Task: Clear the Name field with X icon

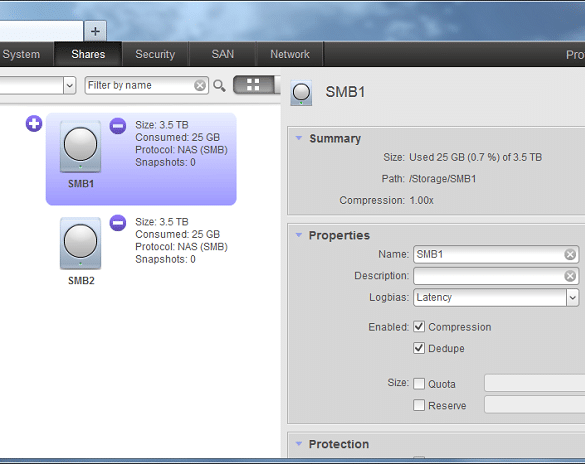Action: pyautogui.click(x=570, y=254)
